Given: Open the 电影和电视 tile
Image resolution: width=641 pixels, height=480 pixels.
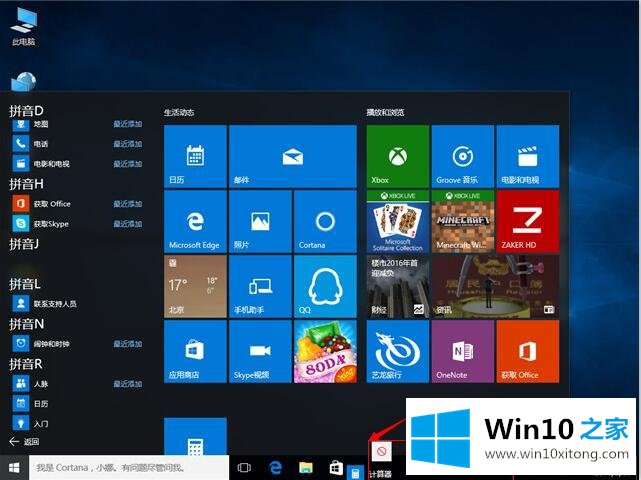Looking at the screenshot, I should tap(528, 156).
